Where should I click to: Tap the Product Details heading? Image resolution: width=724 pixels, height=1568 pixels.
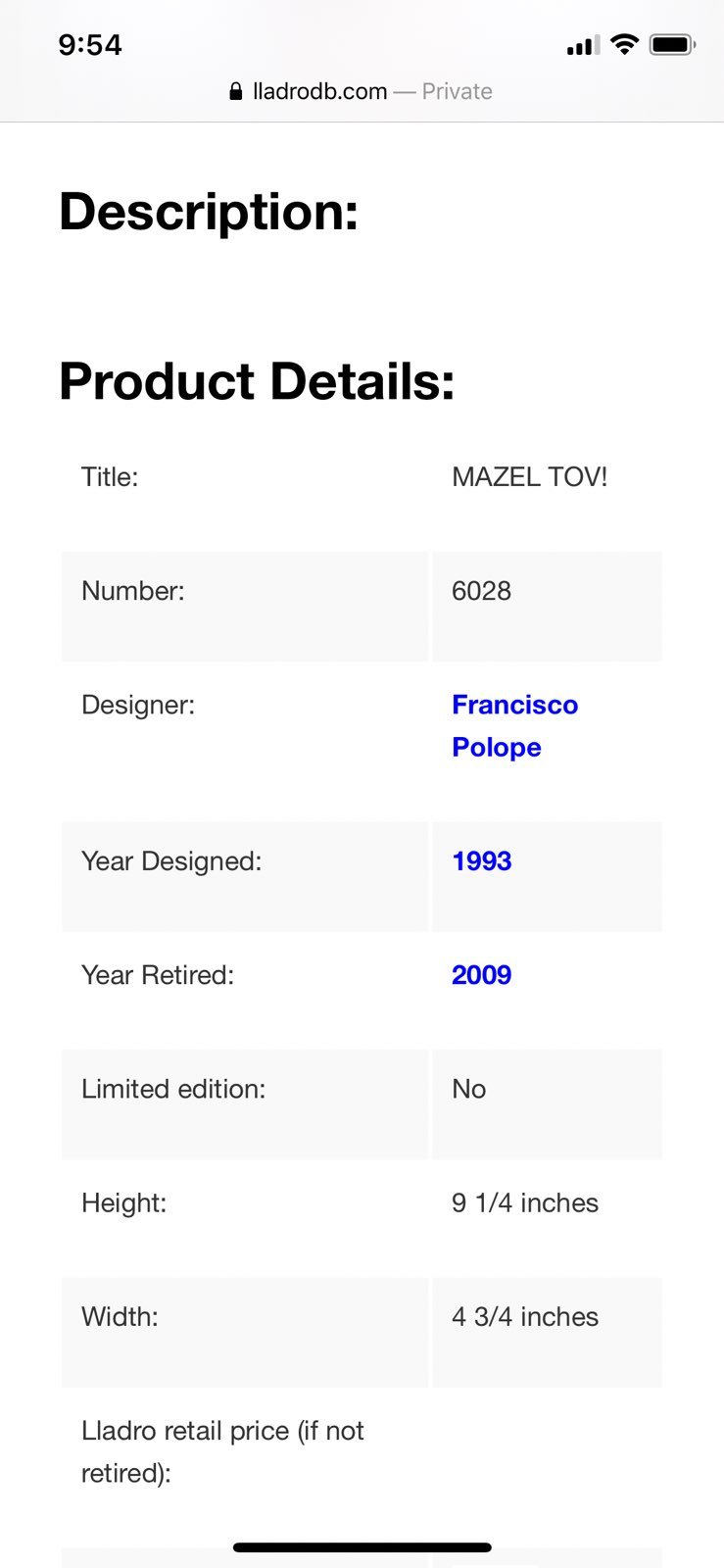(x=257, y=381)
